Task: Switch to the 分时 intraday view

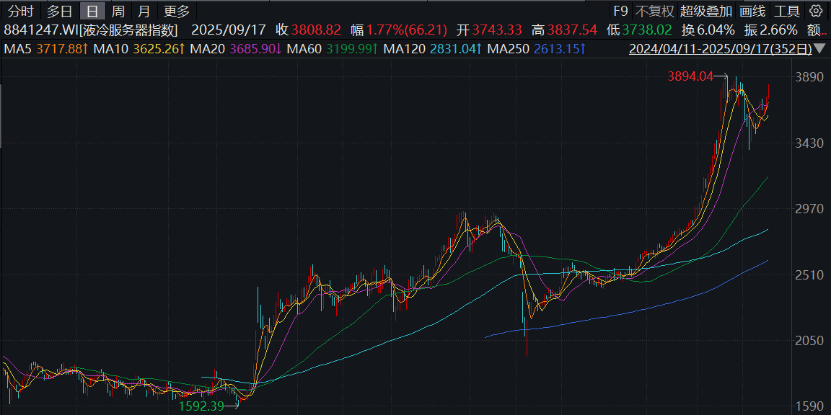Action: [21, 11]
